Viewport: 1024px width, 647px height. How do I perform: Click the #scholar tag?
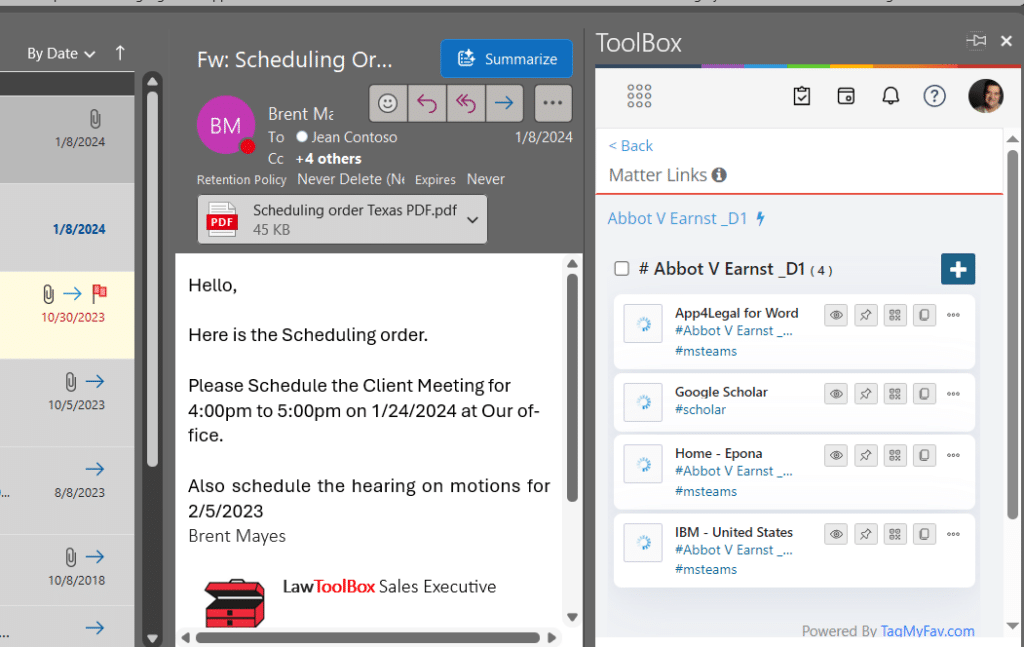(700, 410)
